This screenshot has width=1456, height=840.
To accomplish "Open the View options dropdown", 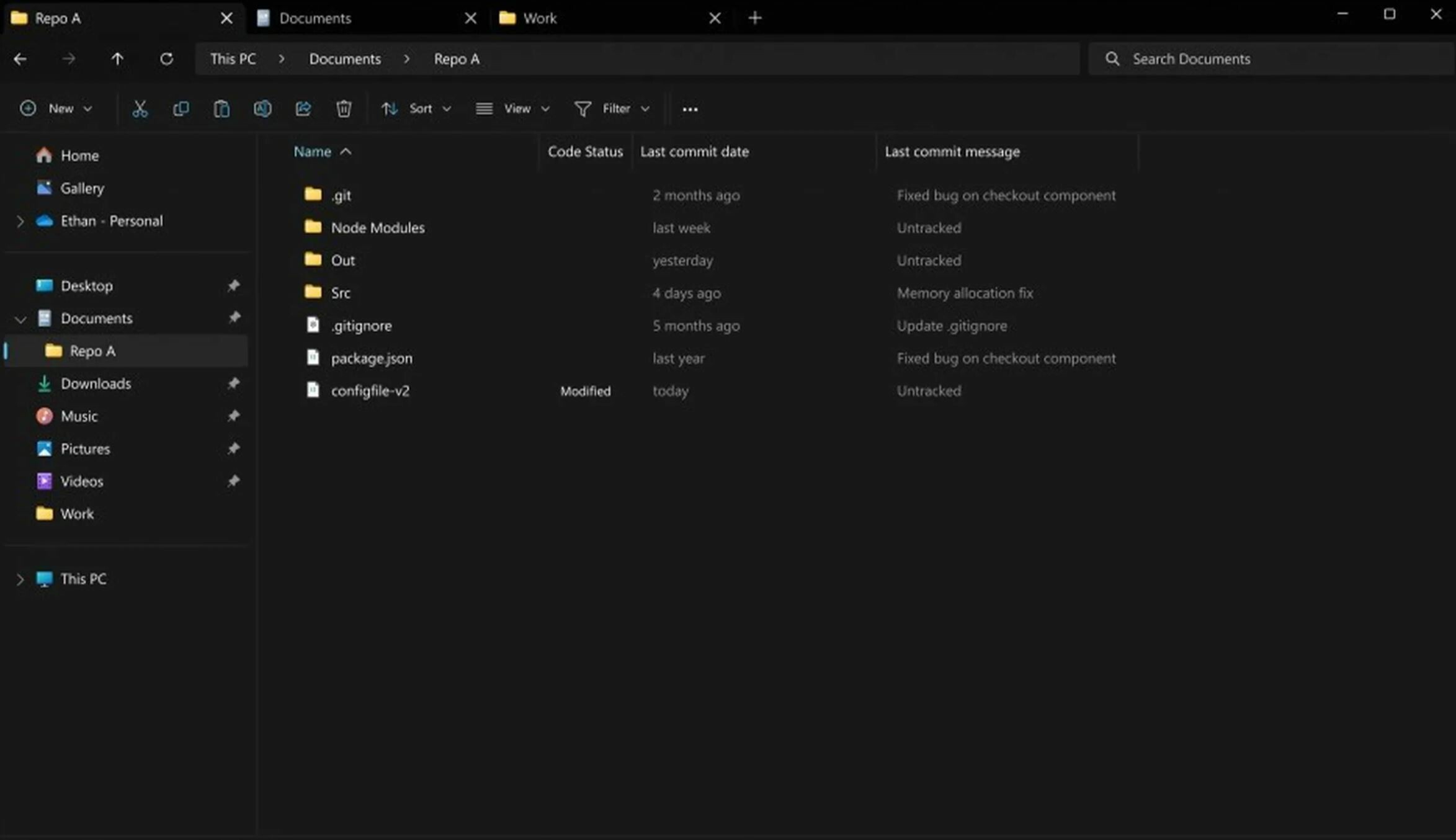I will 512,109.
